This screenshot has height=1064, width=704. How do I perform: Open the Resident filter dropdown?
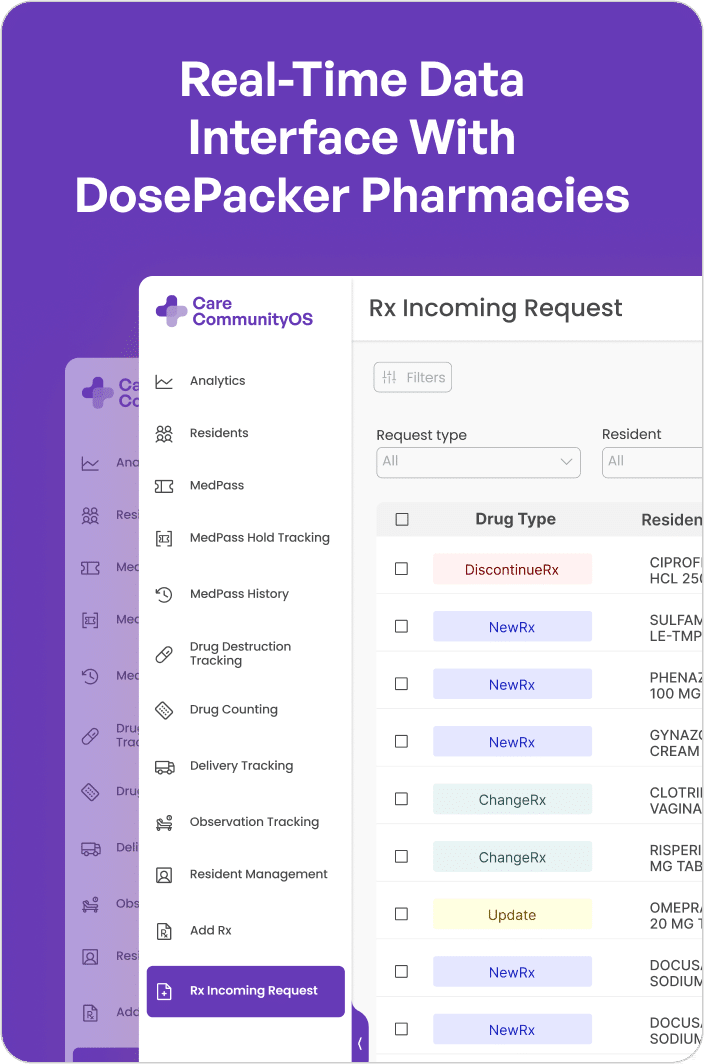tap(652, 462)
